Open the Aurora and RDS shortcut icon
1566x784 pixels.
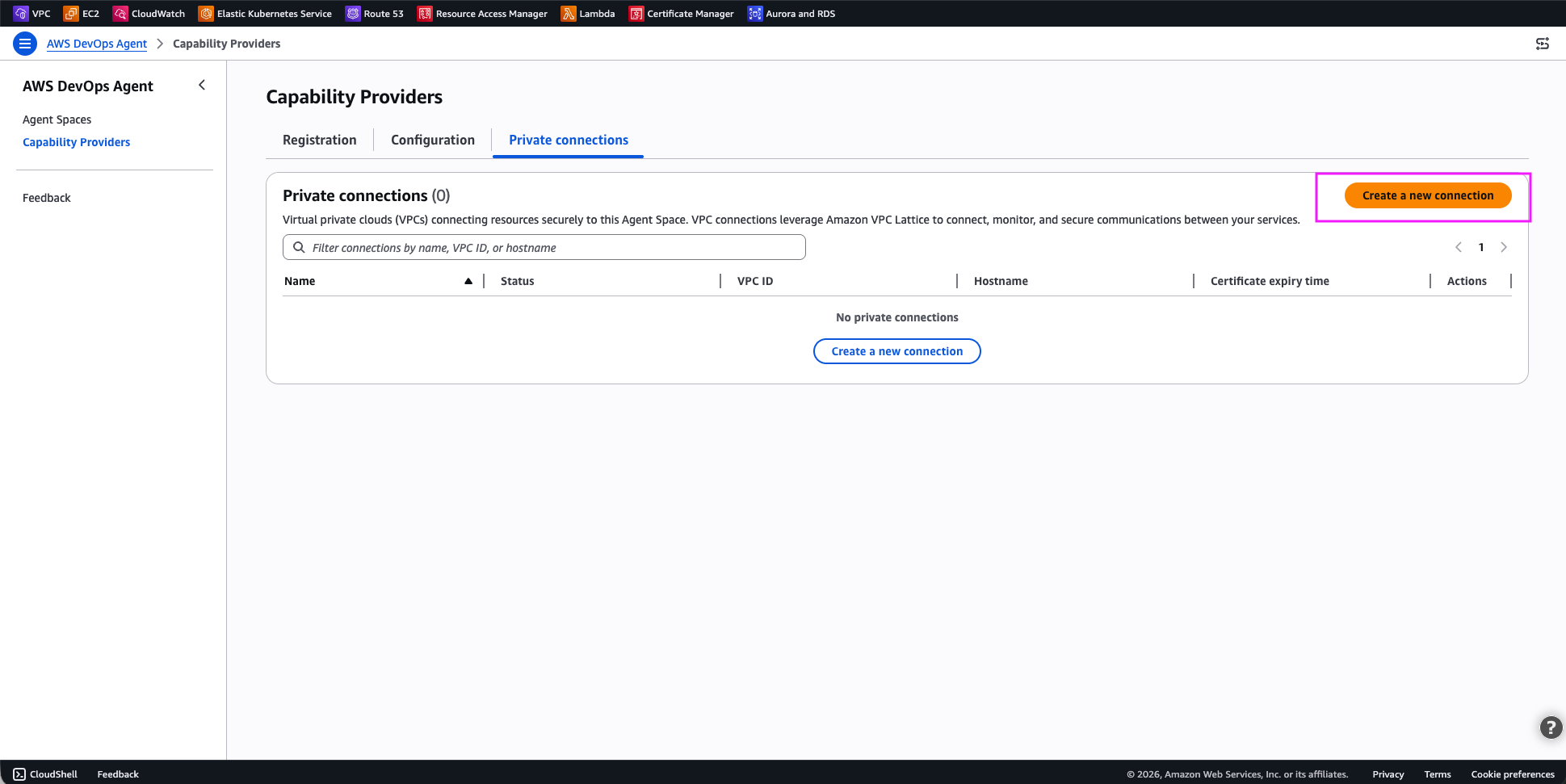tap(755, 14)
